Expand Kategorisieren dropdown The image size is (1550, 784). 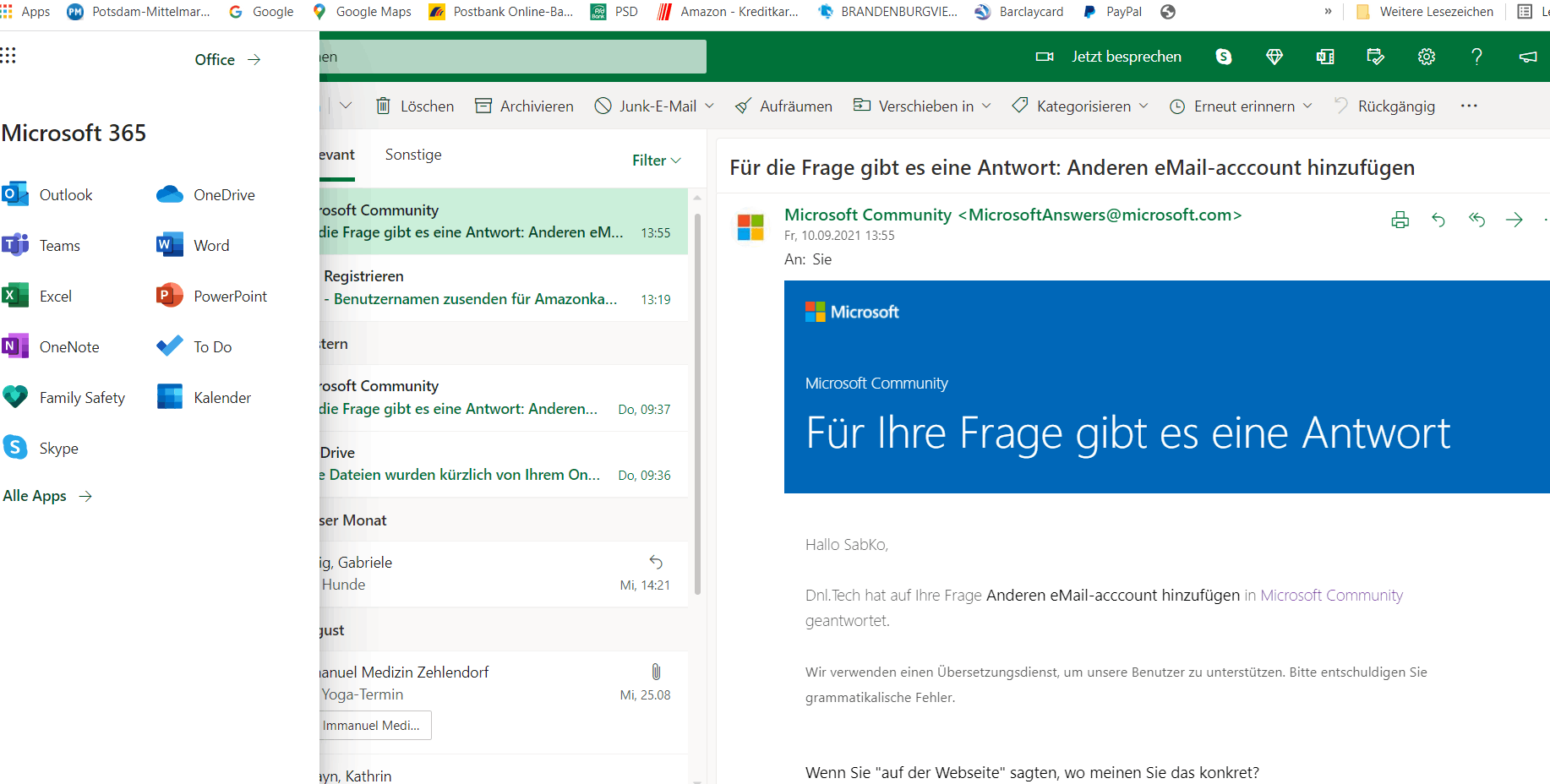[1143, 106]
